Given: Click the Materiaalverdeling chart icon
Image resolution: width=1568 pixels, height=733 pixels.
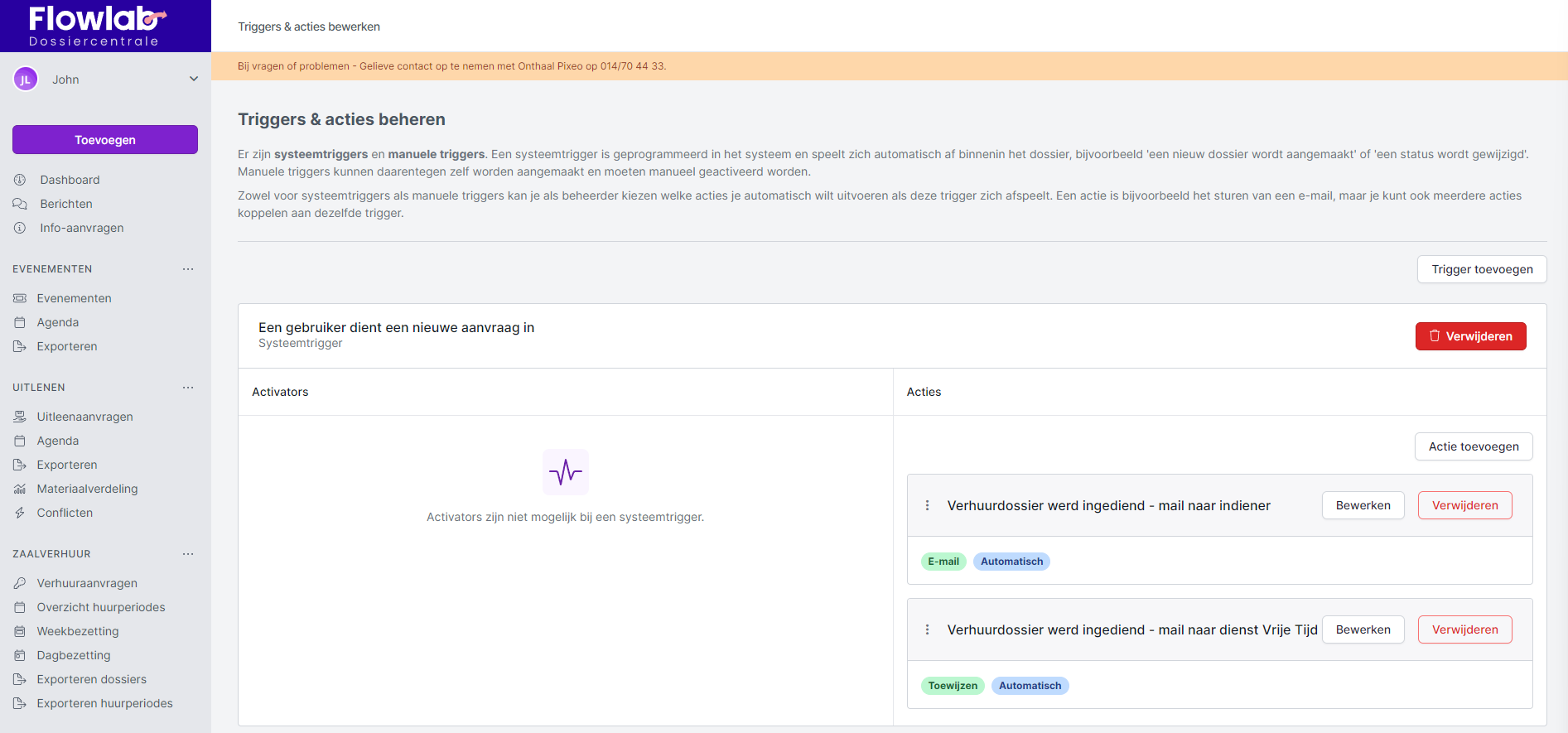Looking at the screenshot, I should tap(20, 489).
